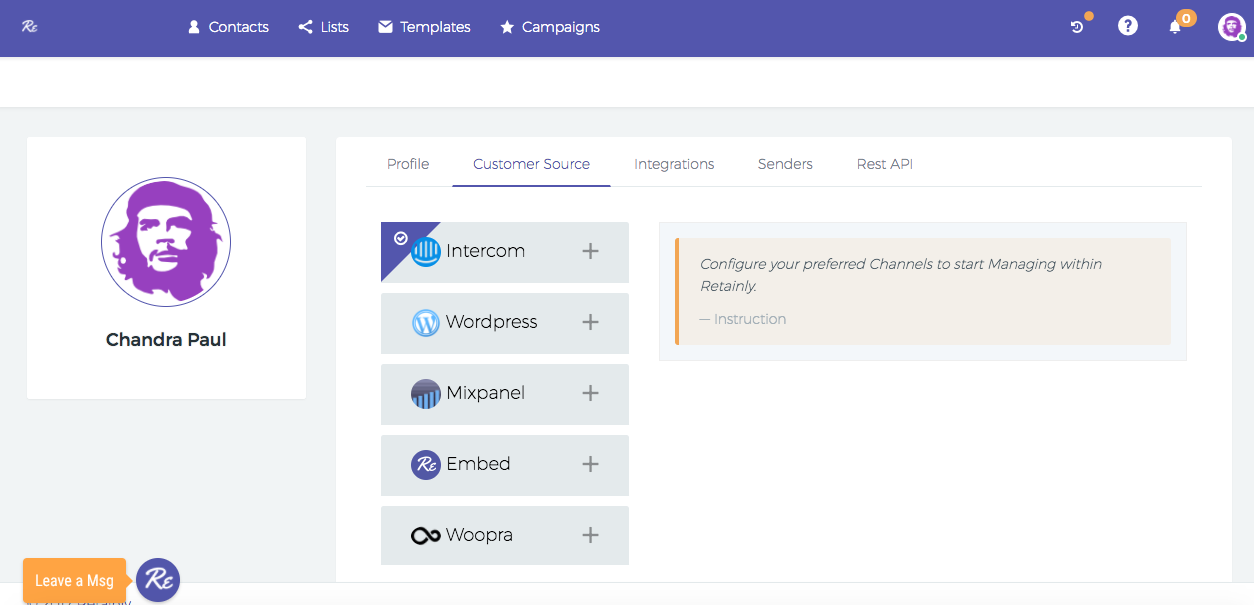Click the Woopra label text
This screenshot has width=1254, height=605.
[480, 535]
